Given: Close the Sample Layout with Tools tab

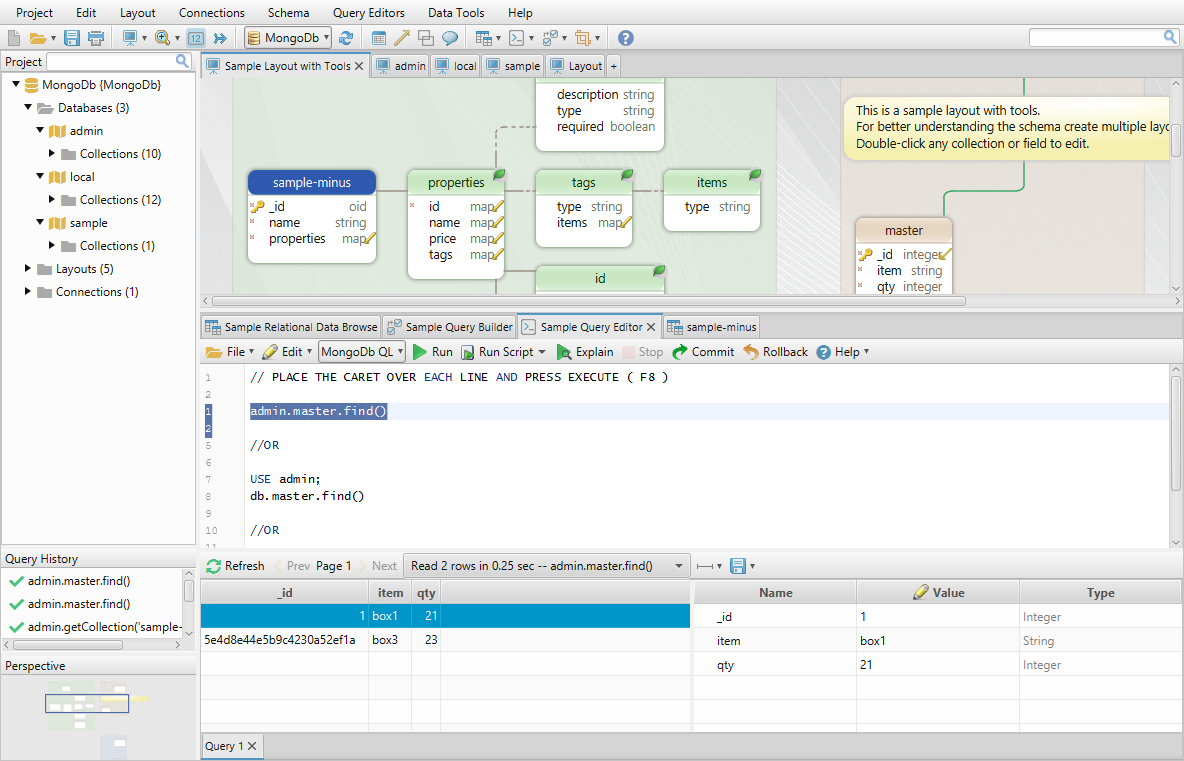Looking at the screenshot, I should [359, 66].
